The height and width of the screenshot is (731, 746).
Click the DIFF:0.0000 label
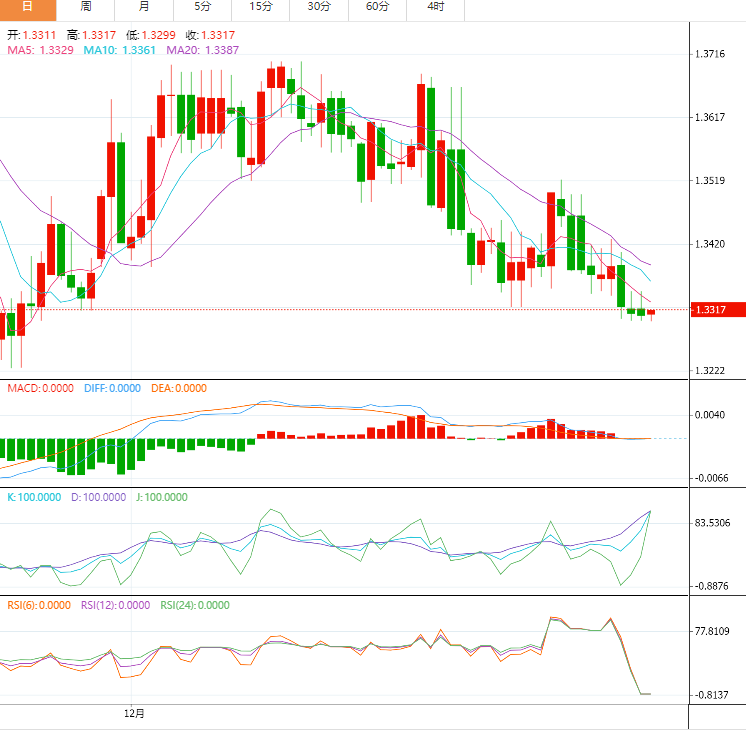(112, 388)
